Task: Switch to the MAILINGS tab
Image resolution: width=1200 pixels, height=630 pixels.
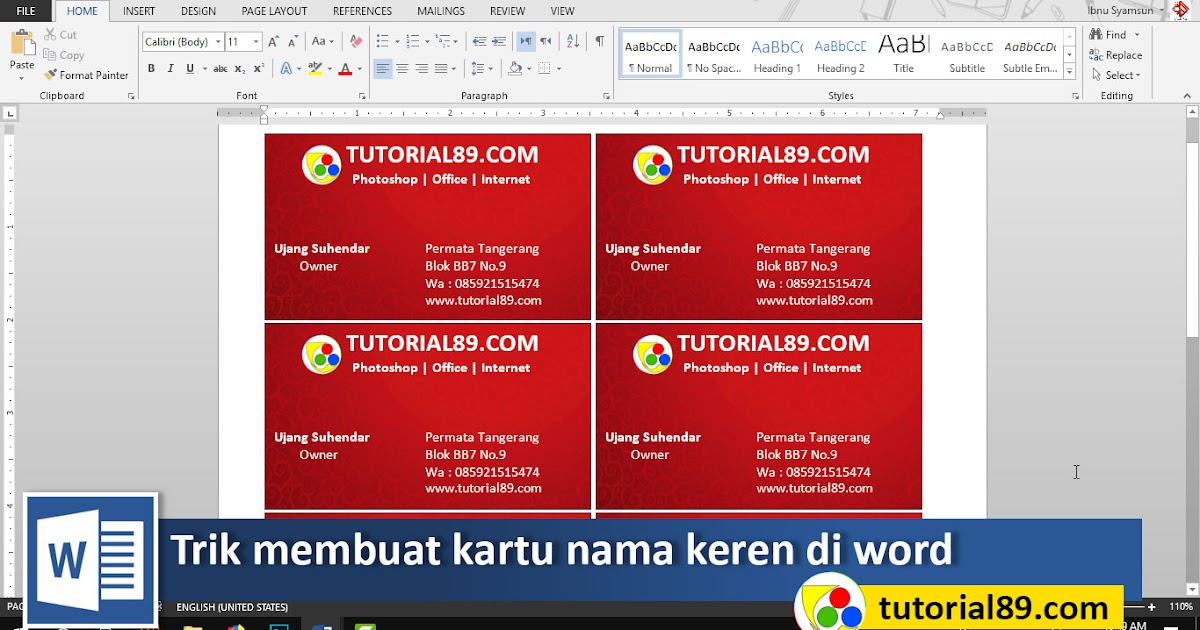Action: pyautogui.click(x=441, y=12)
